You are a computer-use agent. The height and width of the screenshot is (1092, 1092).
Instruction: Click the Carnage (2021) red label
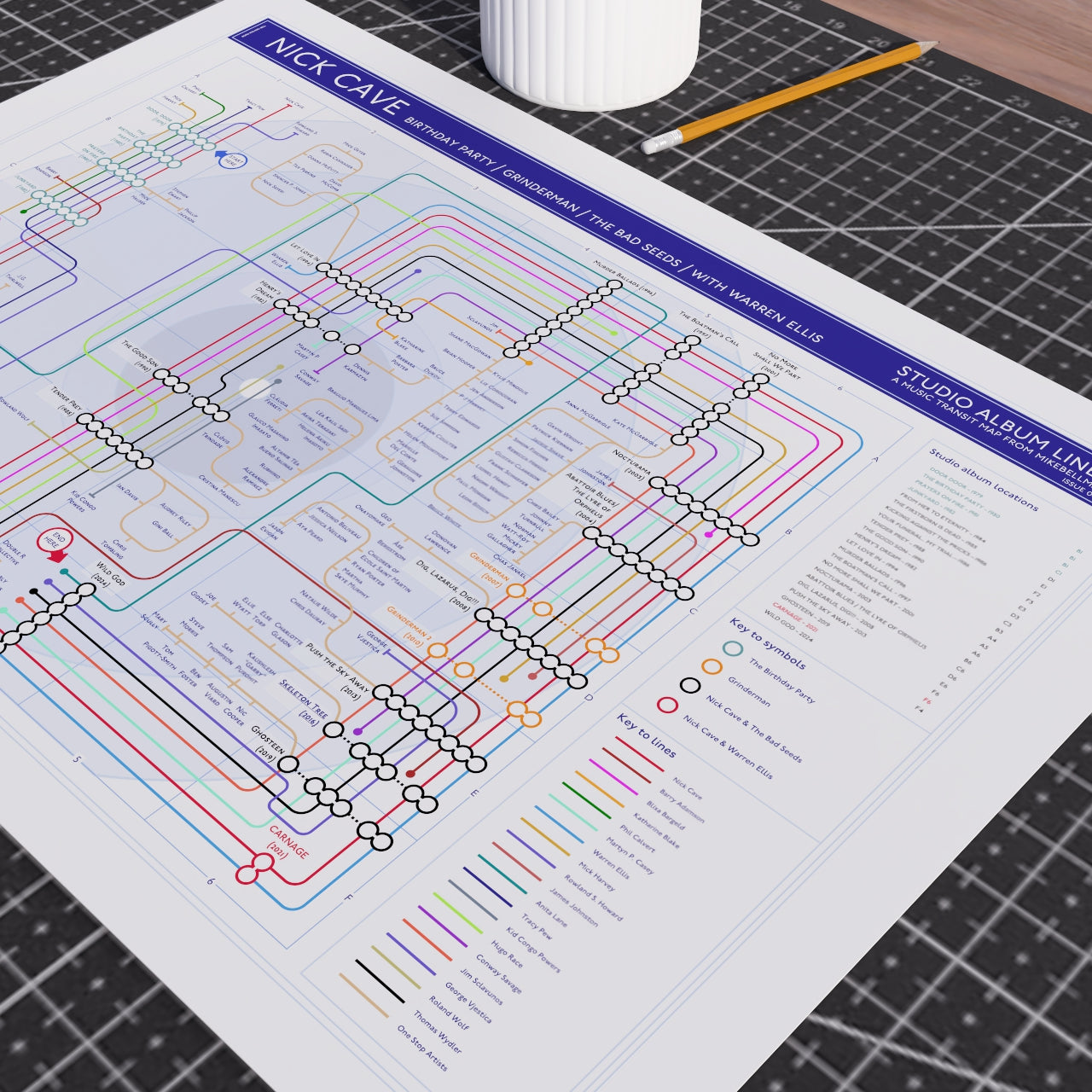click(289, 841)
